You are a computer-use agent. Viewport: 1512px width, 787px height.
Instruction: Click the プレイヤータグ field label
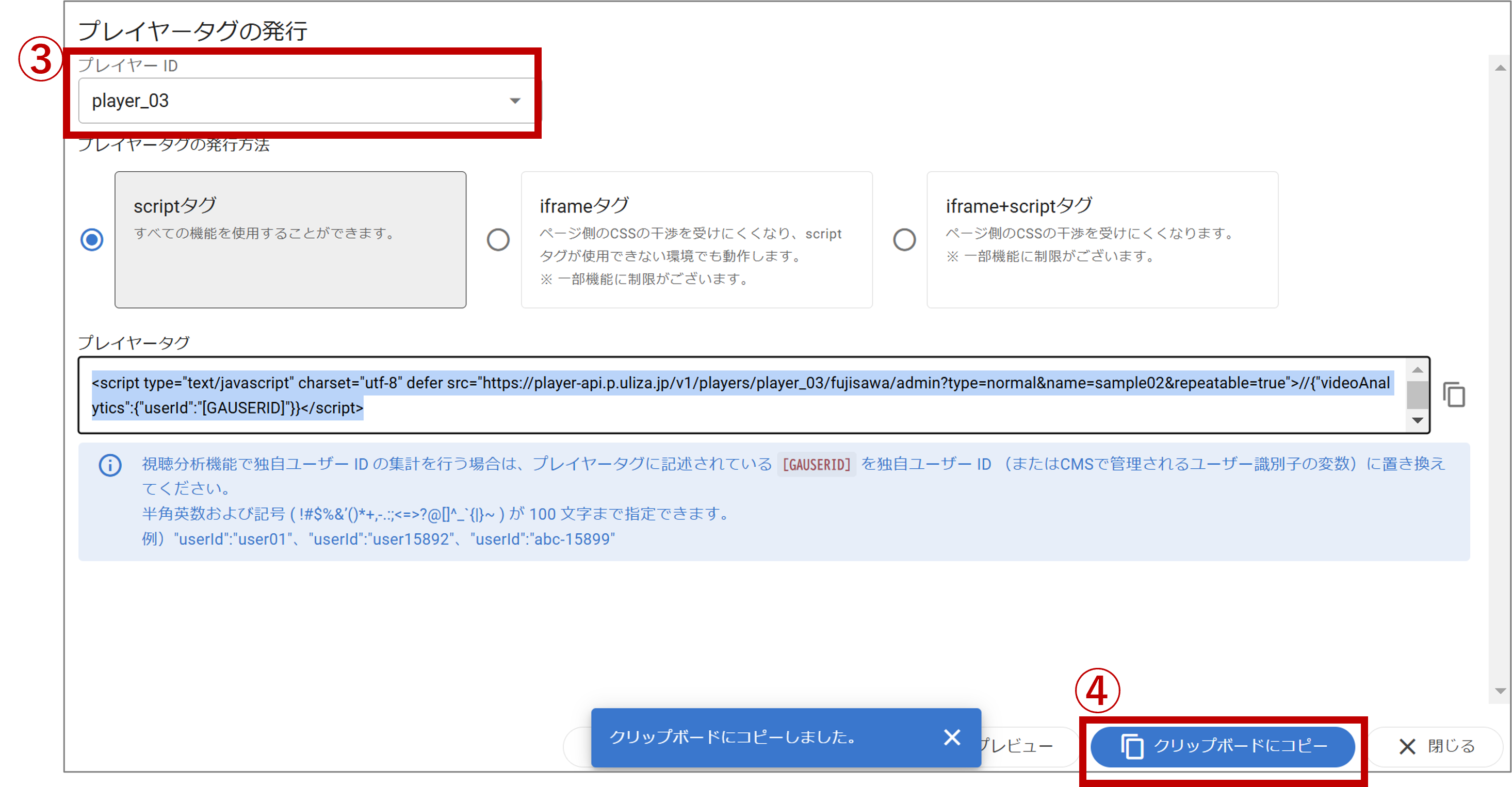134,342
